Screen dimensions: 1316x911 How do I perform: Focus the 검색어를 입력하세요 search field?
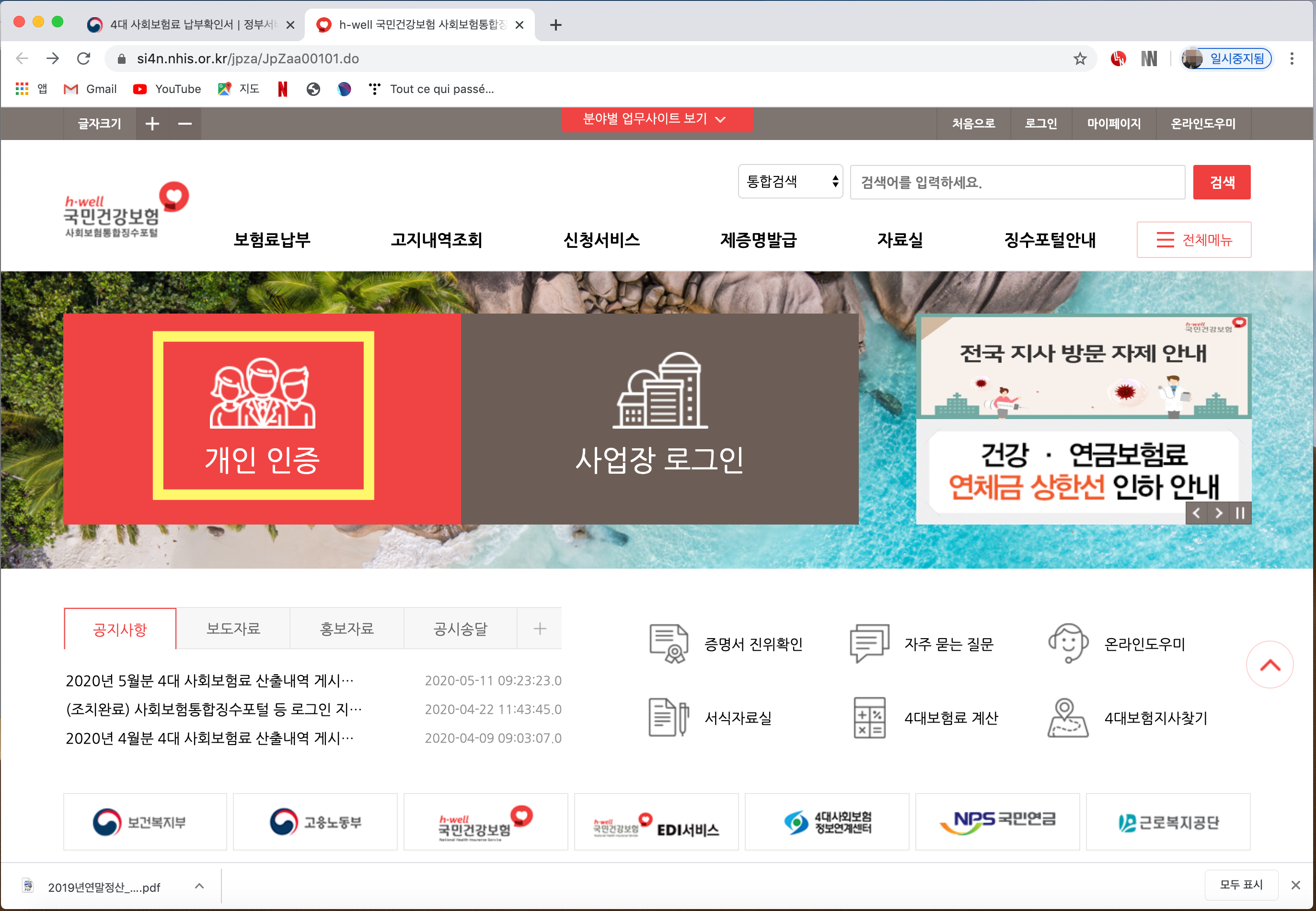[1017, 182]
